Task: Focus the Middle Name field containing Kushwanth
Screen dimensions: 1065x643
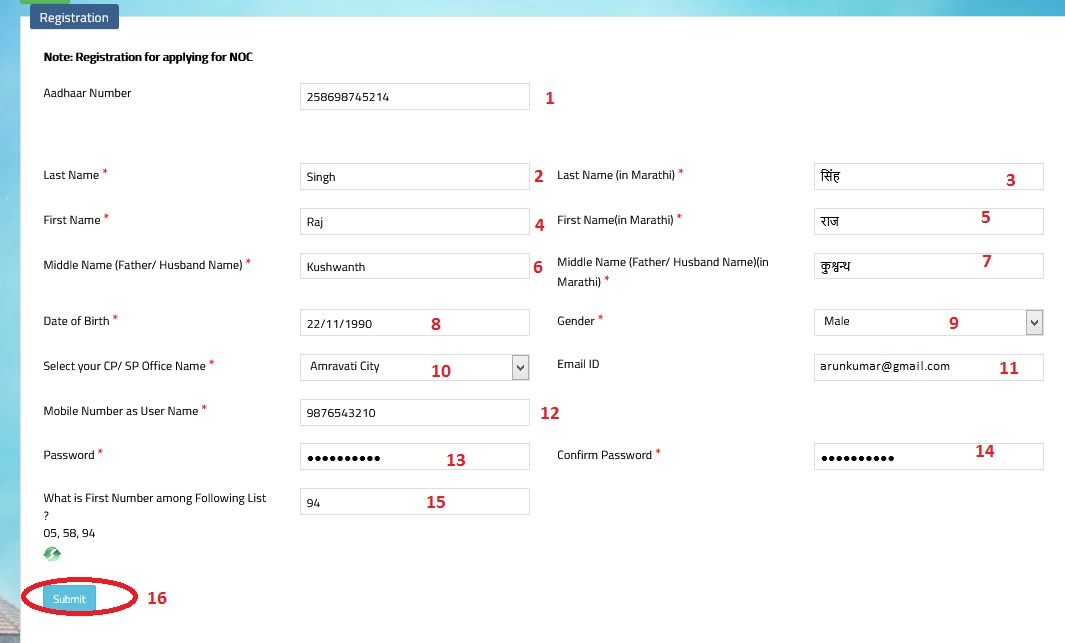Action: (414, 267)
